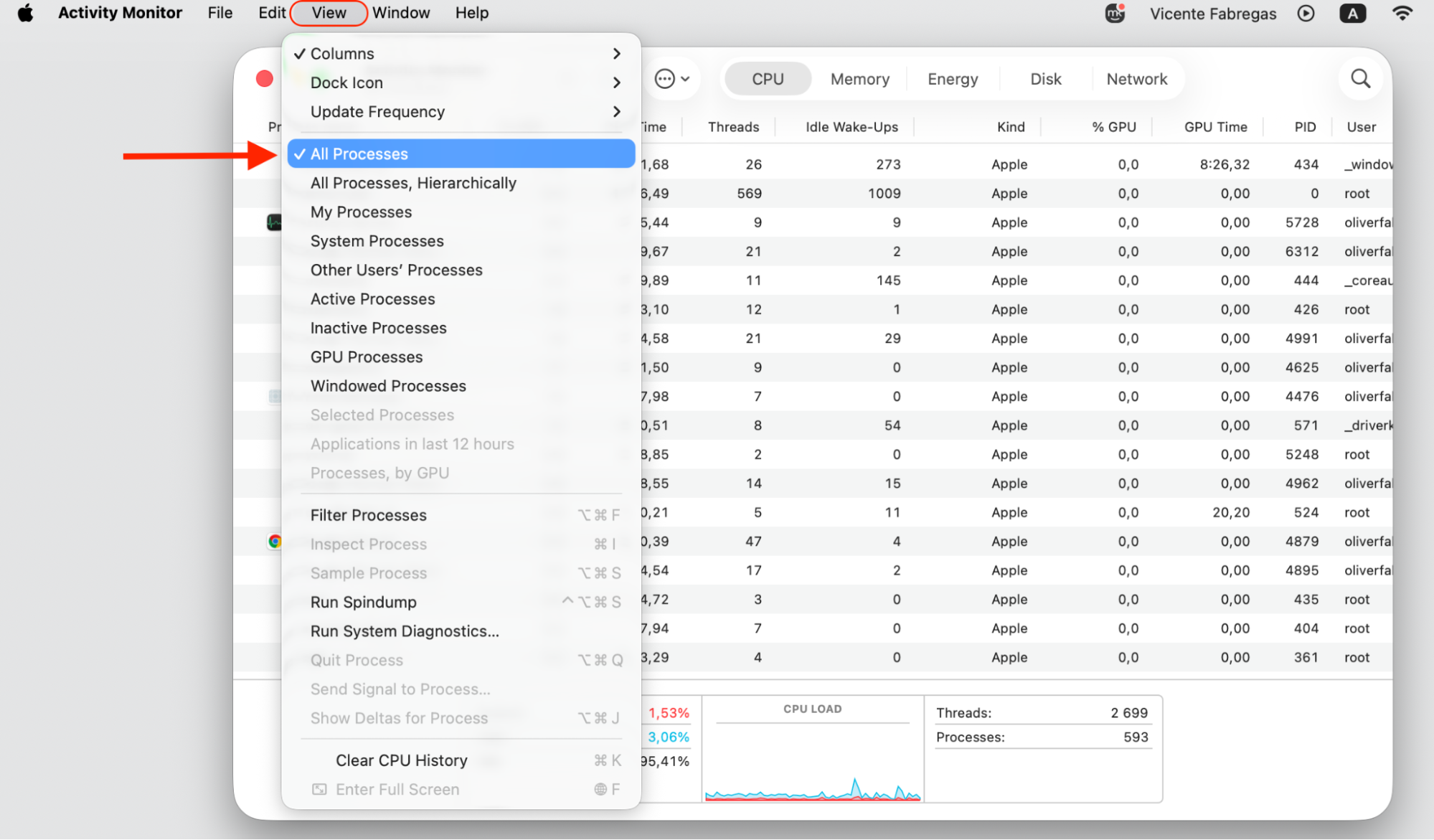1434x840 pixels.
Task: Choose Other Users' Processes
Action: coord(461,270)
